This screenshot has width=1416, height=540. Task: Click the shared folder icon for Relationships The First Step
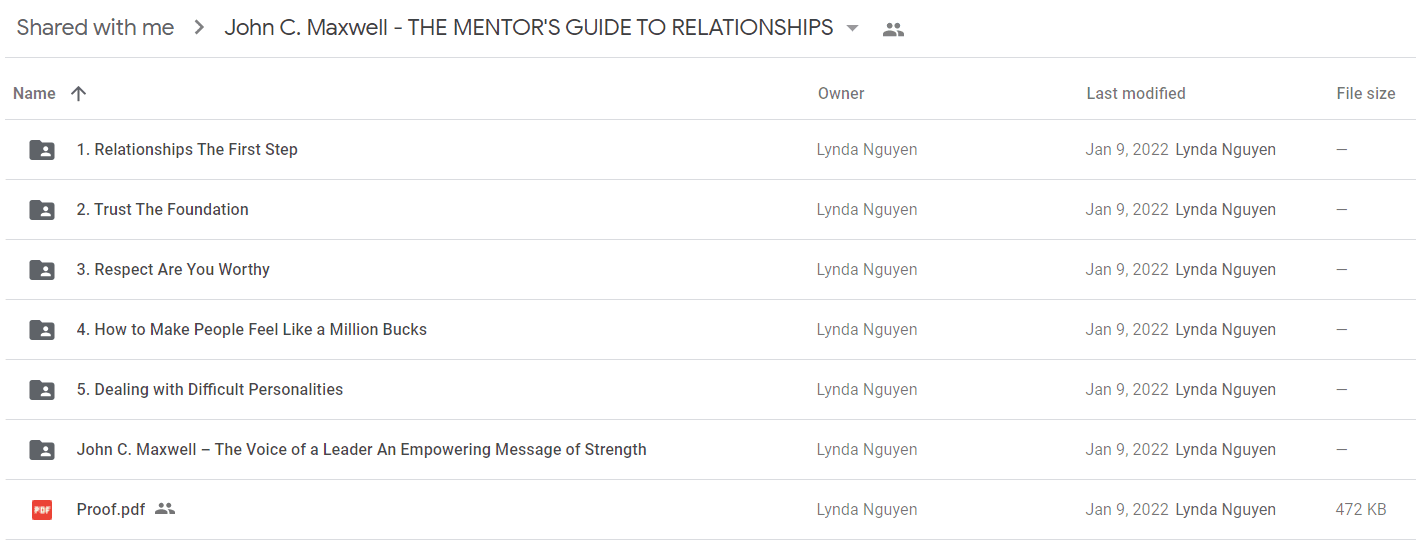click(42, 150)
